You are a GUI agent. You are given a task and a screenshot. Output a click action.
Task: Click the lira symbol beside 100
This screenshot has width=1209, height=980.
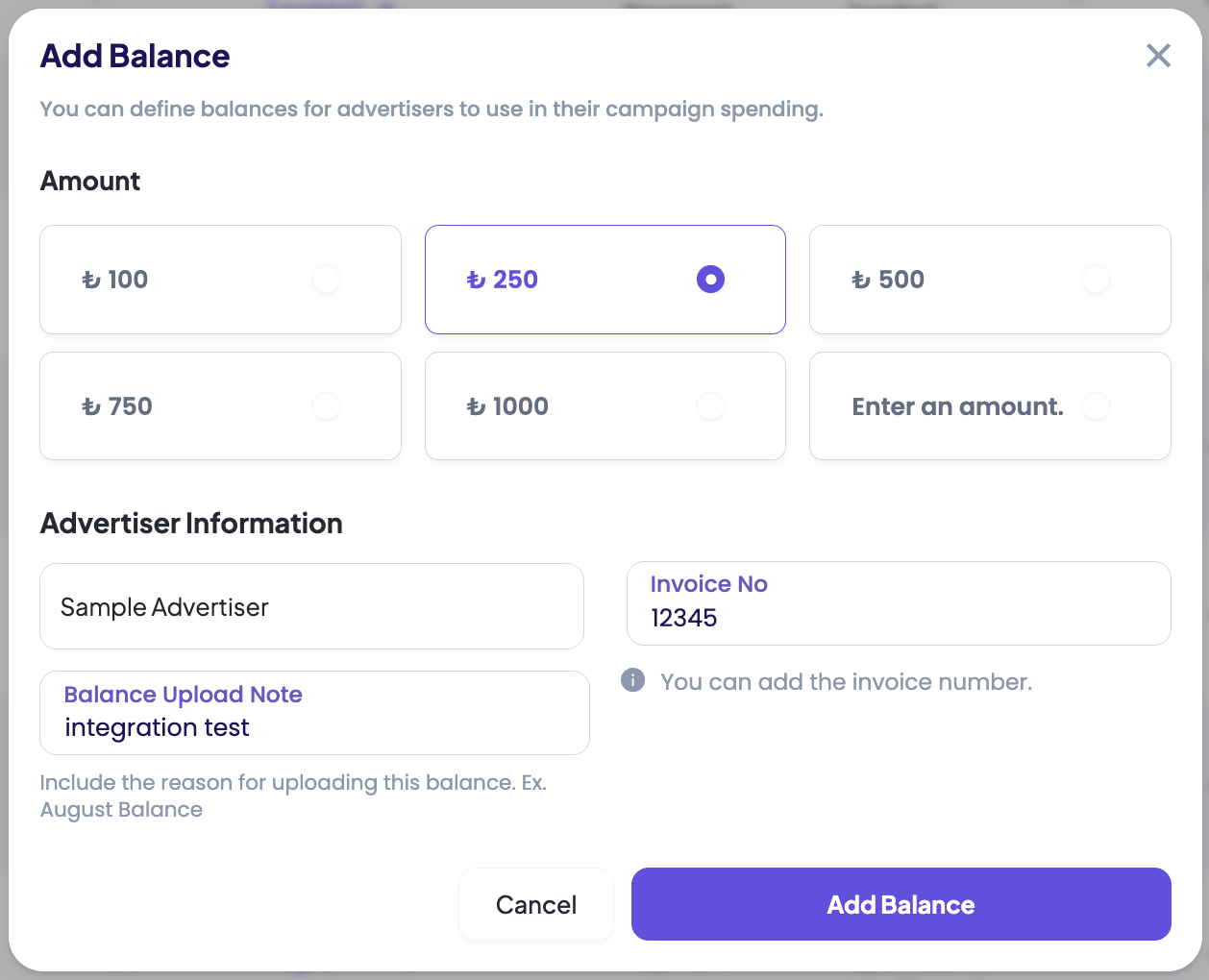coord(91,281)
